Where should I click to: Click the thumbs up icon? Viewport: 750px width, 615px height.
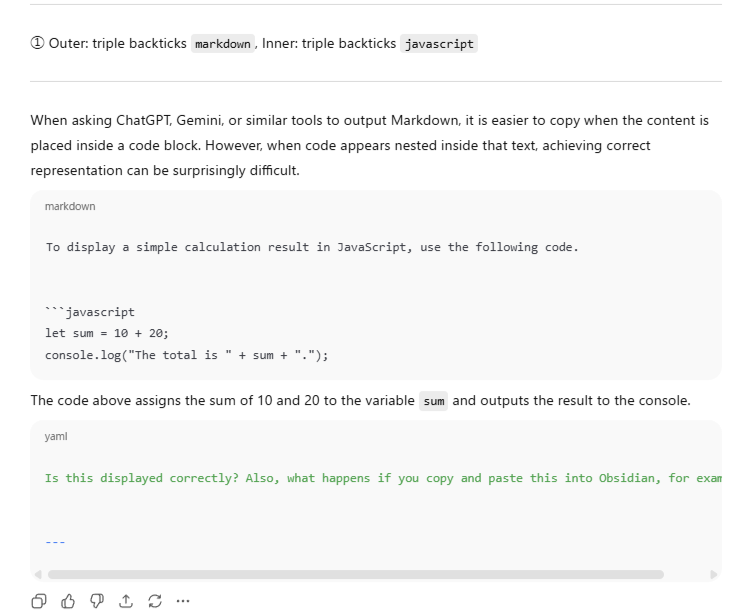point(67,601)
